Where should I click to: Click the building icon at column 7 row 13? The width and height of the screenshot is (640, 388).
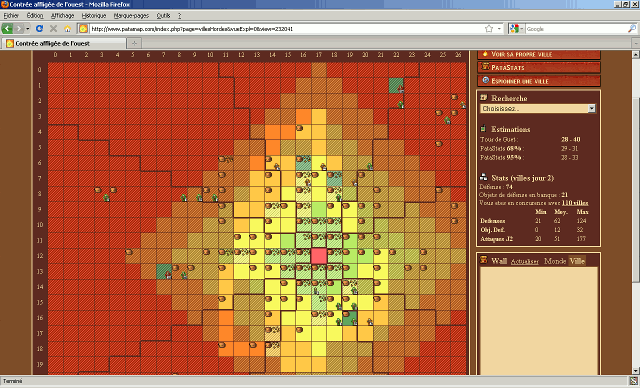pyautogui.click(x=168, y=275)
